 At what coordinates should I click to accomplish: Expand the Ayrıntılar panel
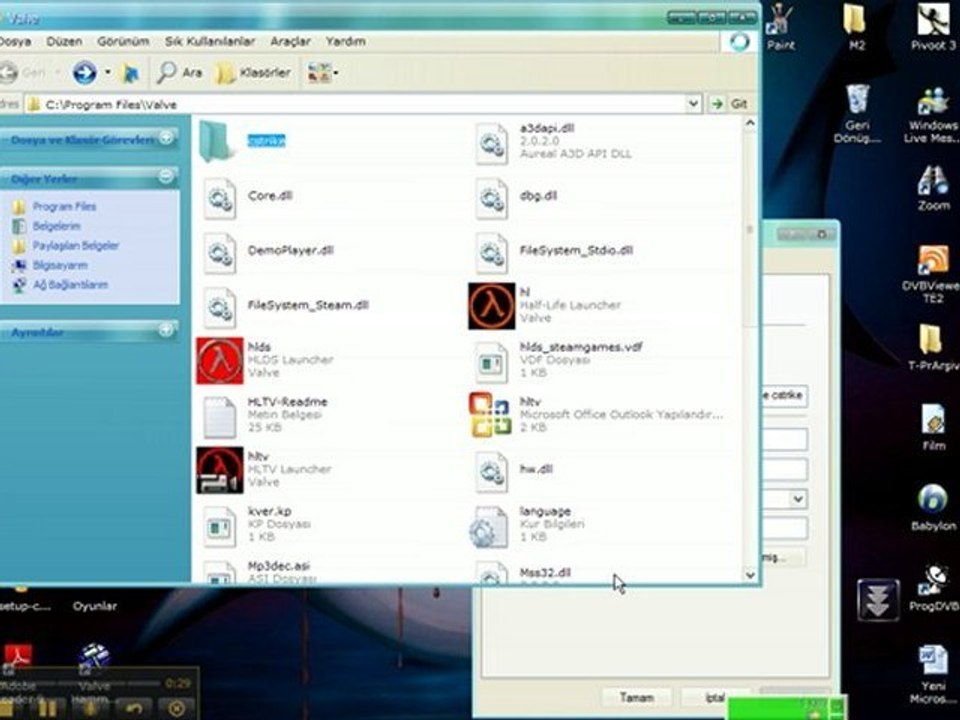click(x=166, y=331)
